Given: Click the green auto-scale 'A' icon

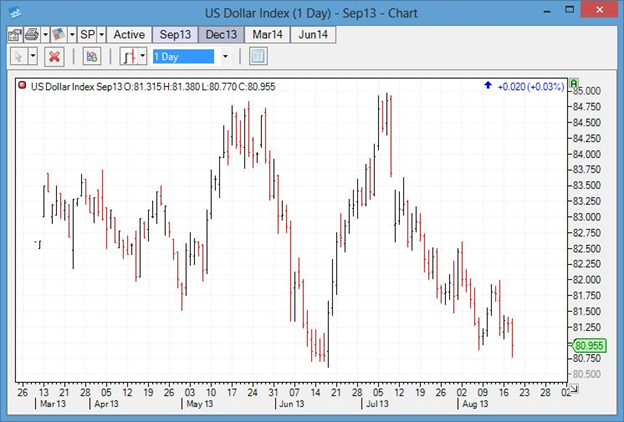Looking at the screenshot, I should 573,85.
